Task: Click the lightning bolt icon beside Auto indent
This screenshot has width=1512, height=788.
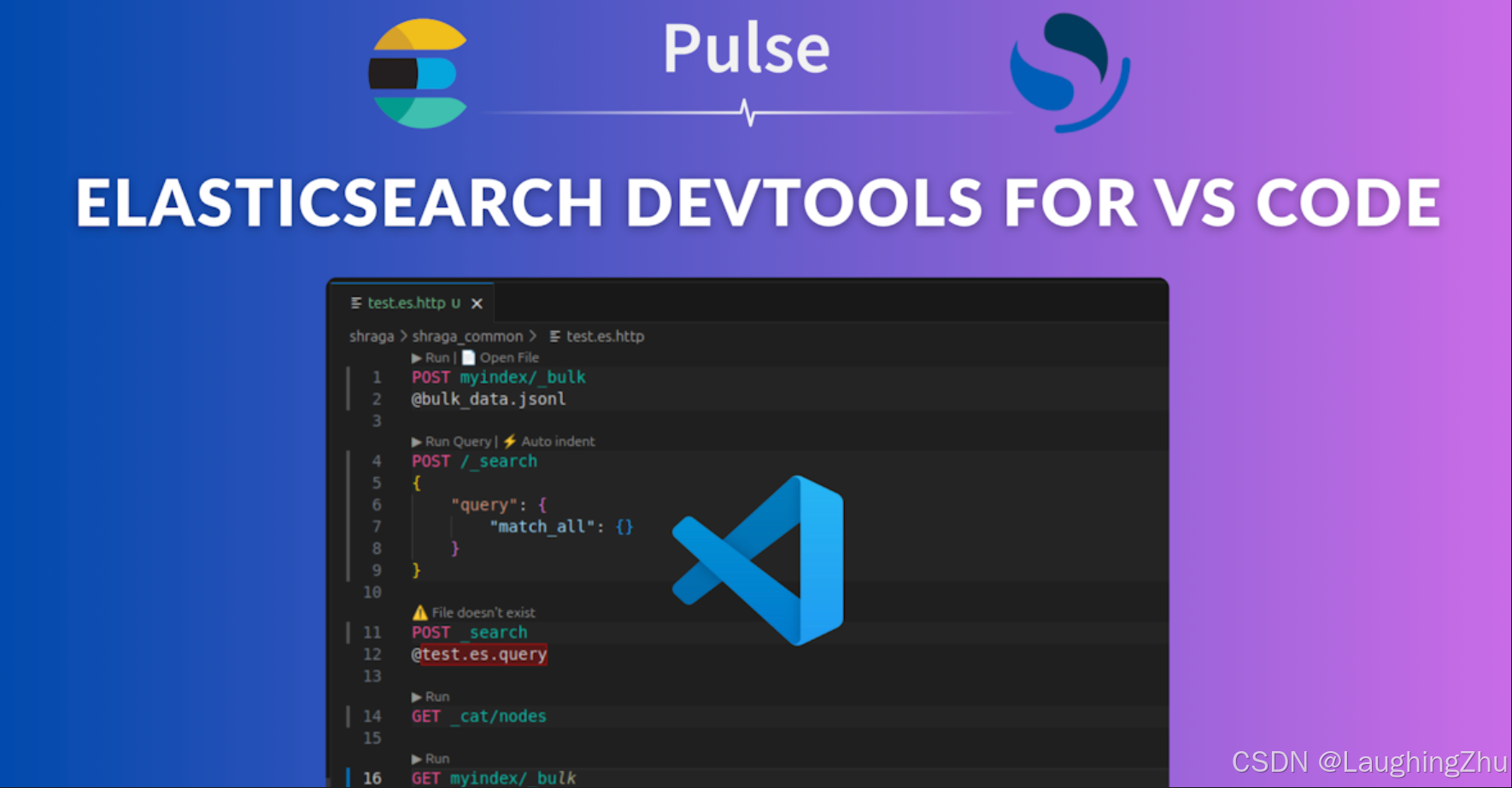Action: point(510,441)
